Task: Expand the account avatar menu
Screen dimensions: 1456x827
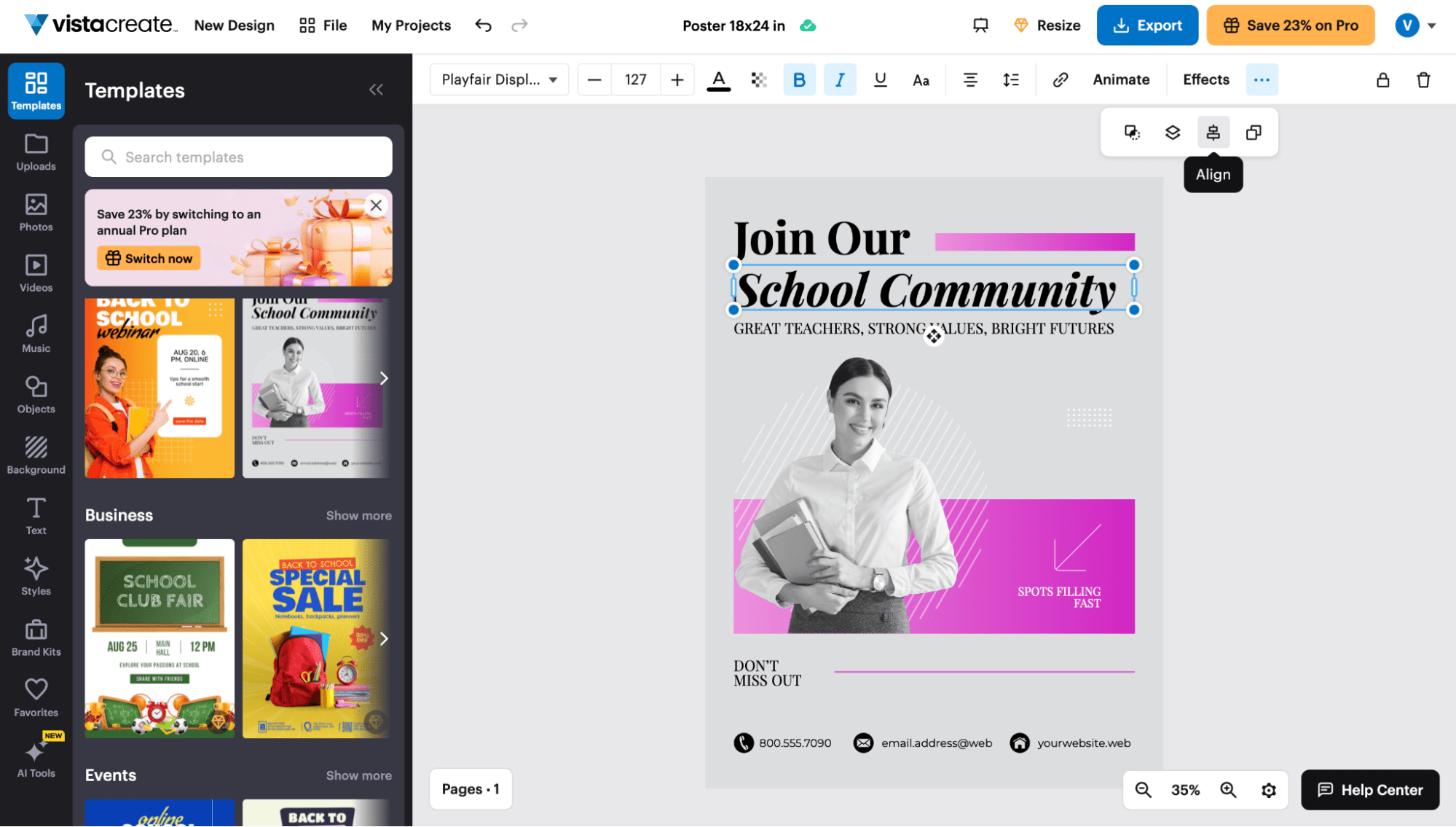Action: (x=1416, y=25)
